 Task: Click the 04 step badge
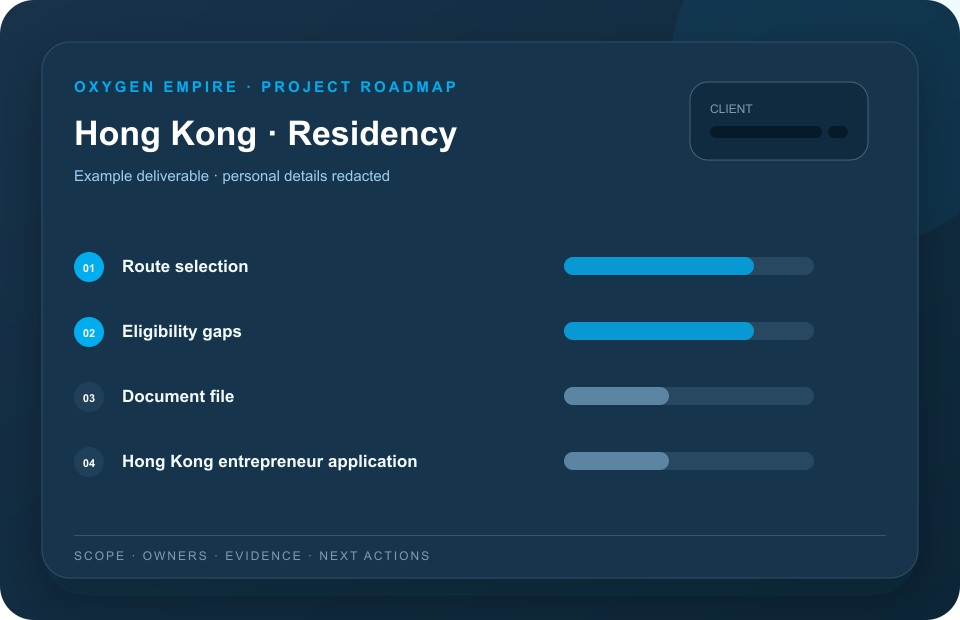pos(89,462)
